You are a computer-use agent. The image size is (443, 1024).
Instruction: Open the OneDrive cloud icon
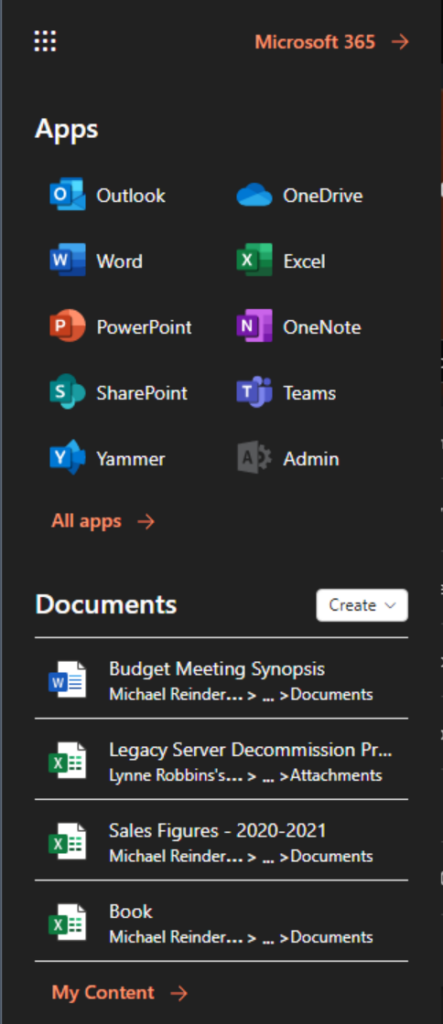tap(254, 195)
